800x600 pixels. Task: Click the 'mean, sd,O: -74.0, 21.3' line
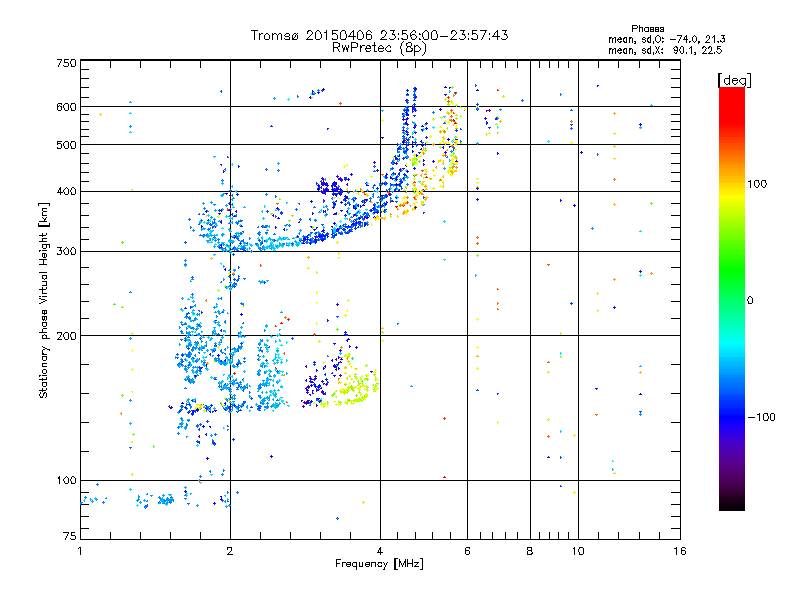click(x=666, y=39)
